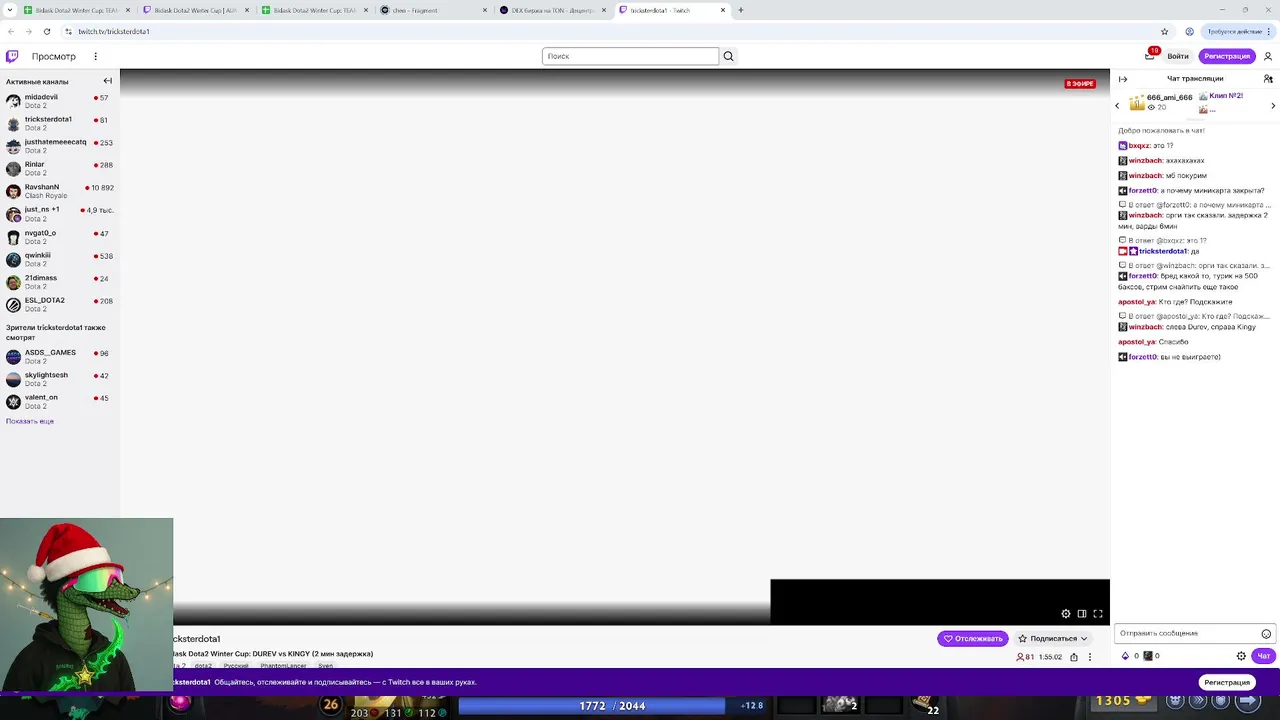The height and width of the screenshot is (720, 1280).
Task: Click the twitch.tv address bar URL
Action: coord(114,31)
